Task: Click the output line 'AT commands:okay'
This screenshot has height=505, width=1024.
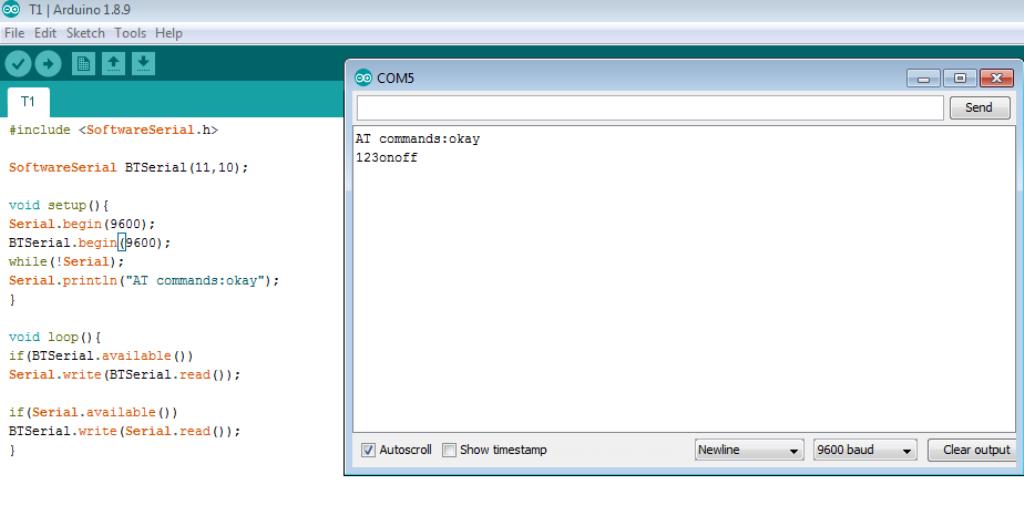Action: point(417,139)
